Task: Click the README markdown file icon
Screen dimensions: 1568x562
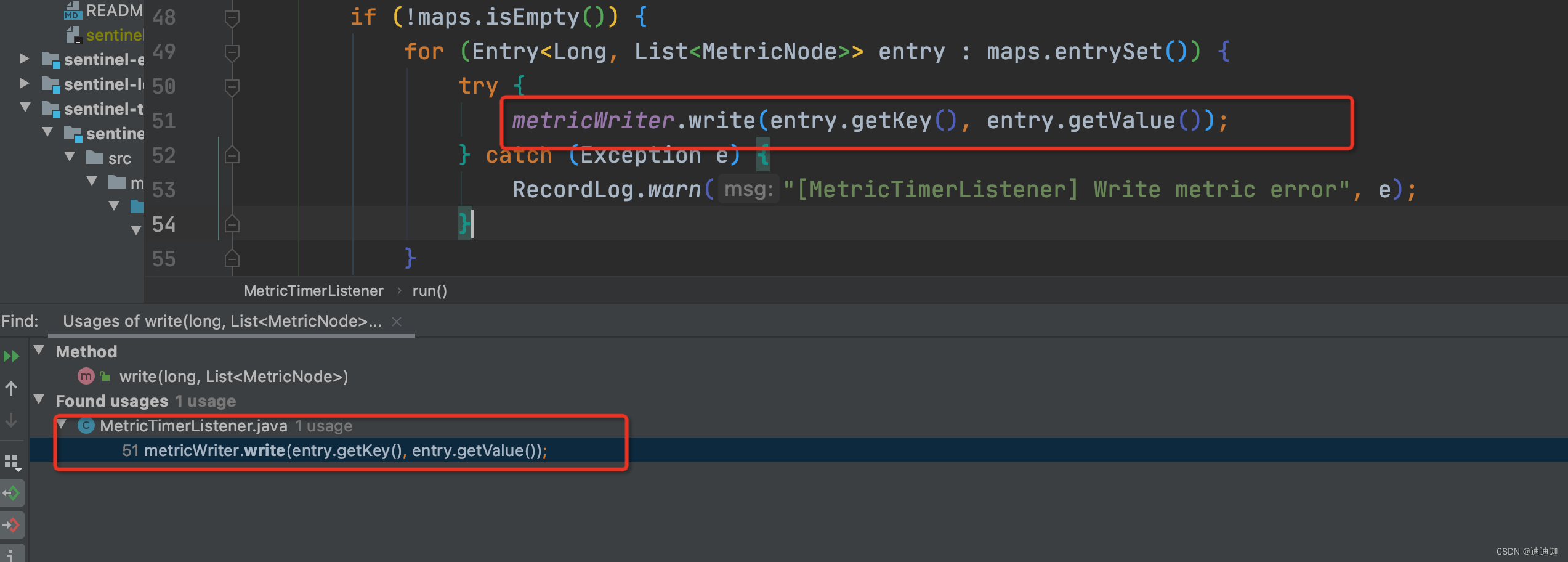Action: coord(73,10)
